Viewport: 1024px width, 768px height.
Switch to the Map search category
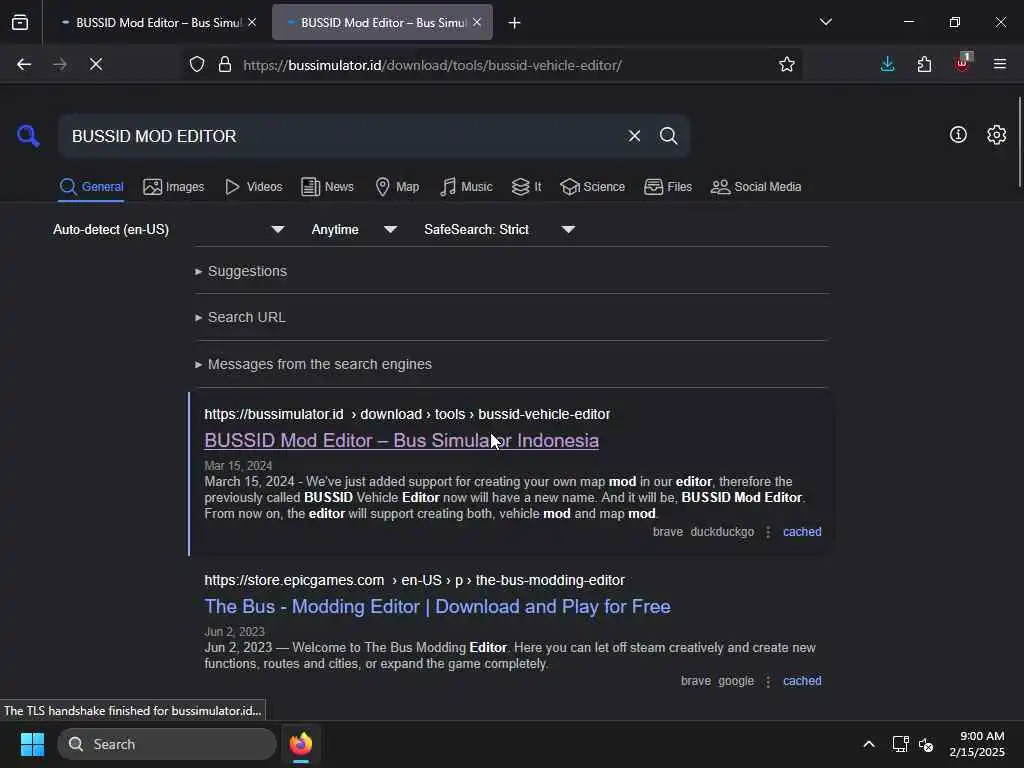(x=397, y=187)
